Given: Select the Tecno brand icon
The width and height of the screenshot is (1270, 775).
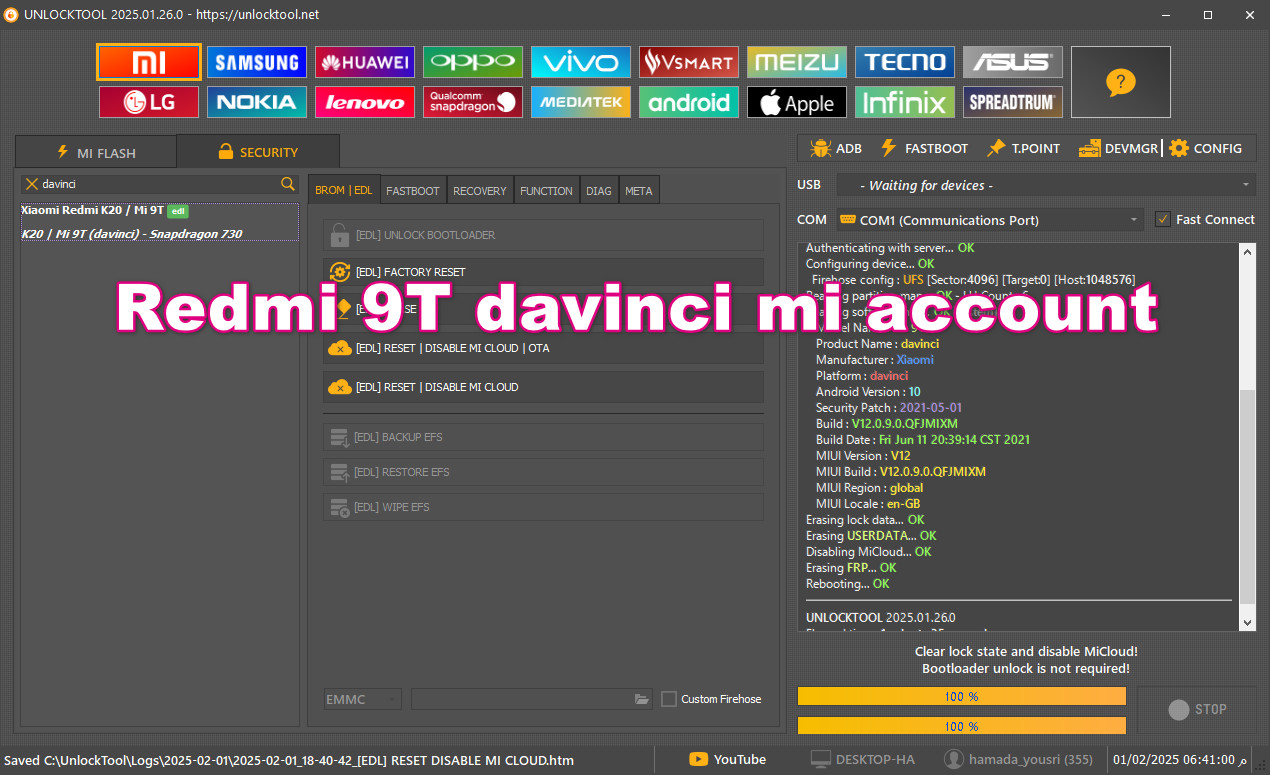Looking at the screenshot, I should 905,62.
